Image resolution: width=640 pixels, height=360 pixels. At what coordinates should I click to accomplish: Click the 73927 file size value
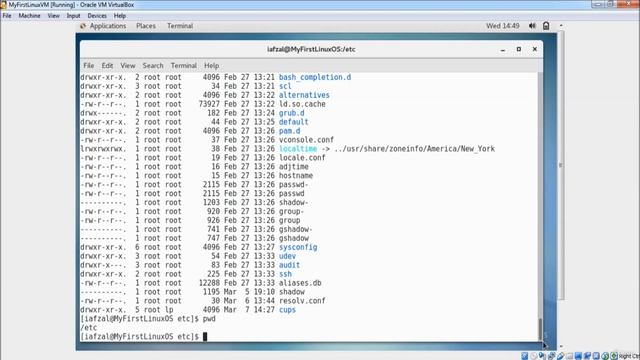tap(209, 104)
